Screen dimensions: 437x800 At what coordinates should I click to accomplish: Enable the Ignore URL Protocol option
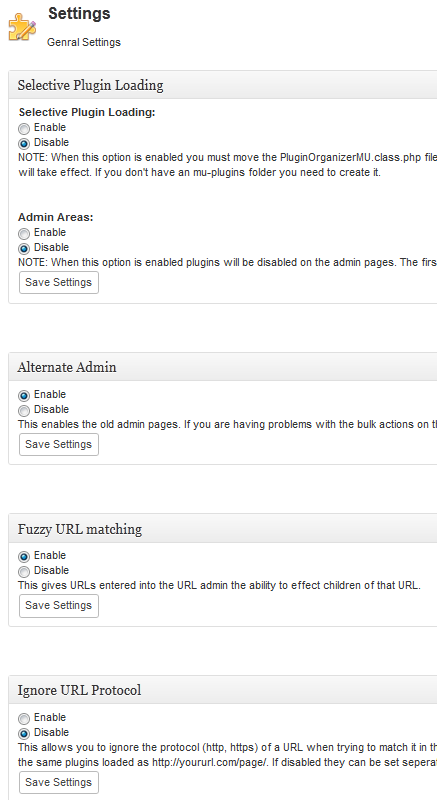tap(24, 719)
